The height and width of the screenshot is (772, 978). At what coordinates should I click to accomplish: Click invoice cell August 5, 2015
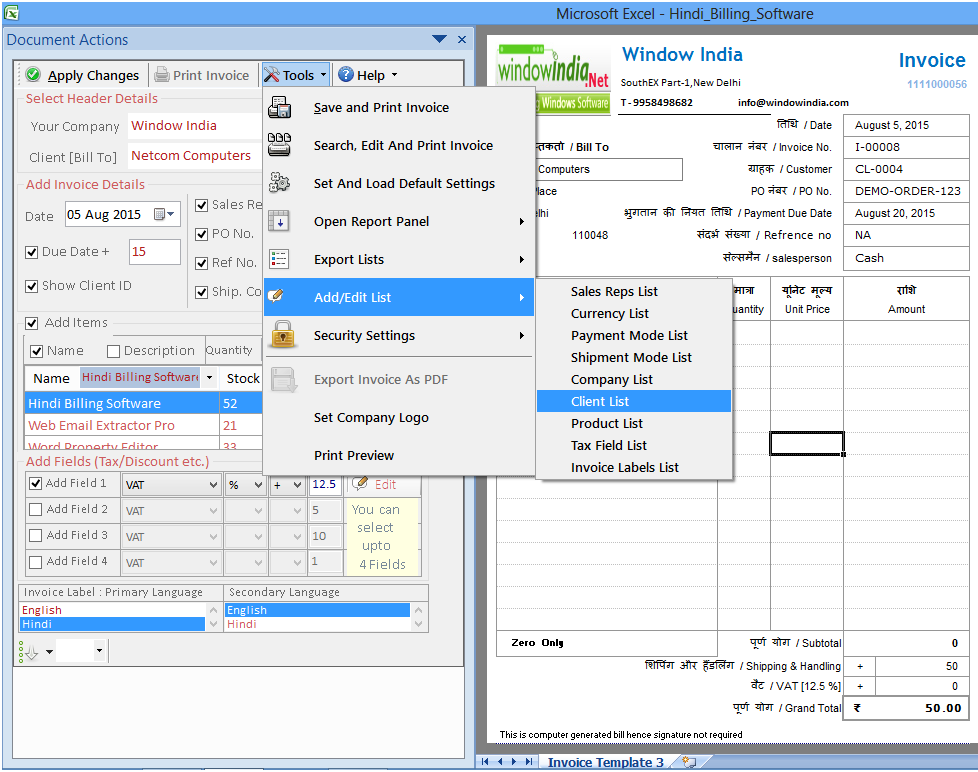click(x=906, y=125)
